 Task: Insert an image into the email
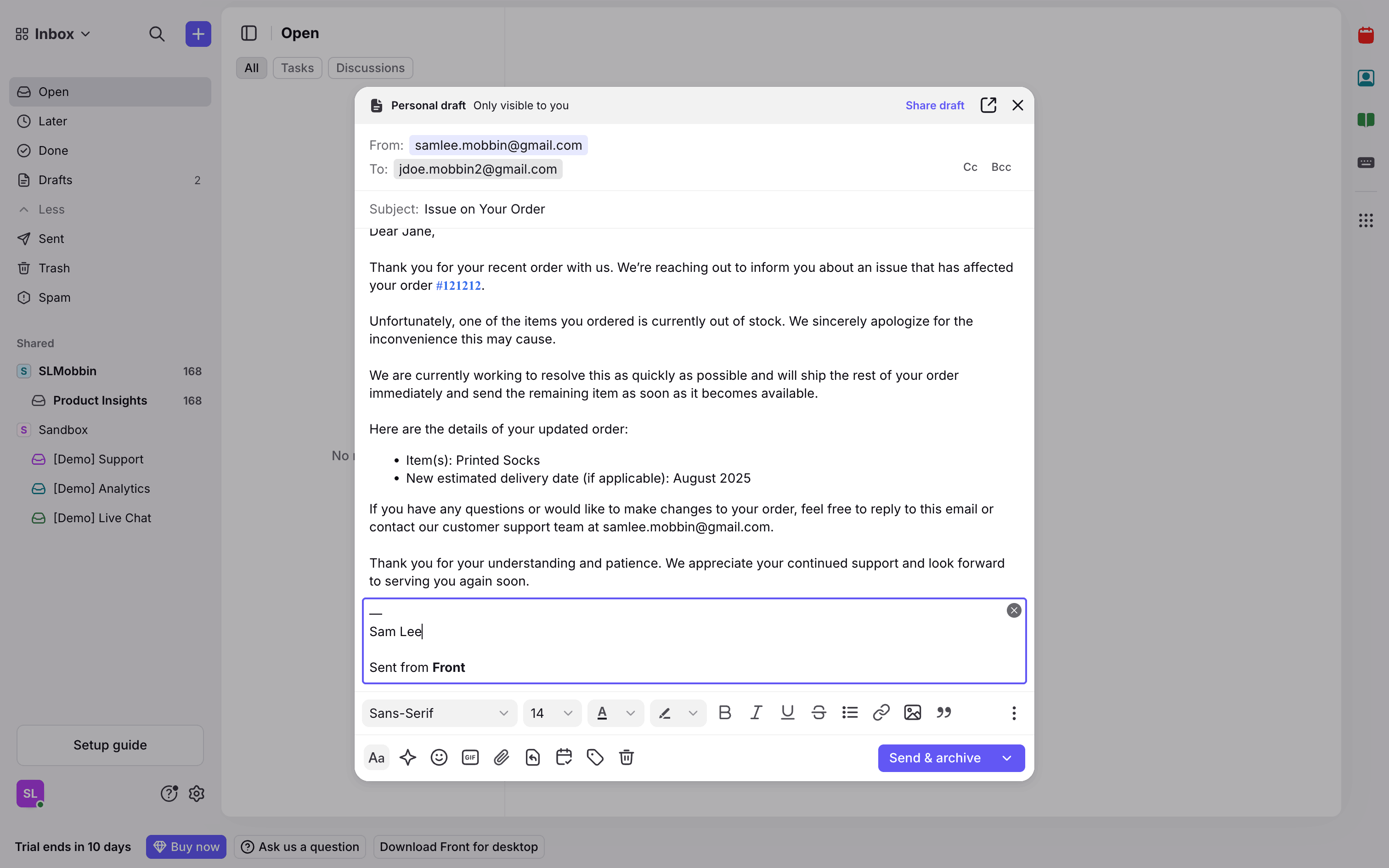[912, 712]
